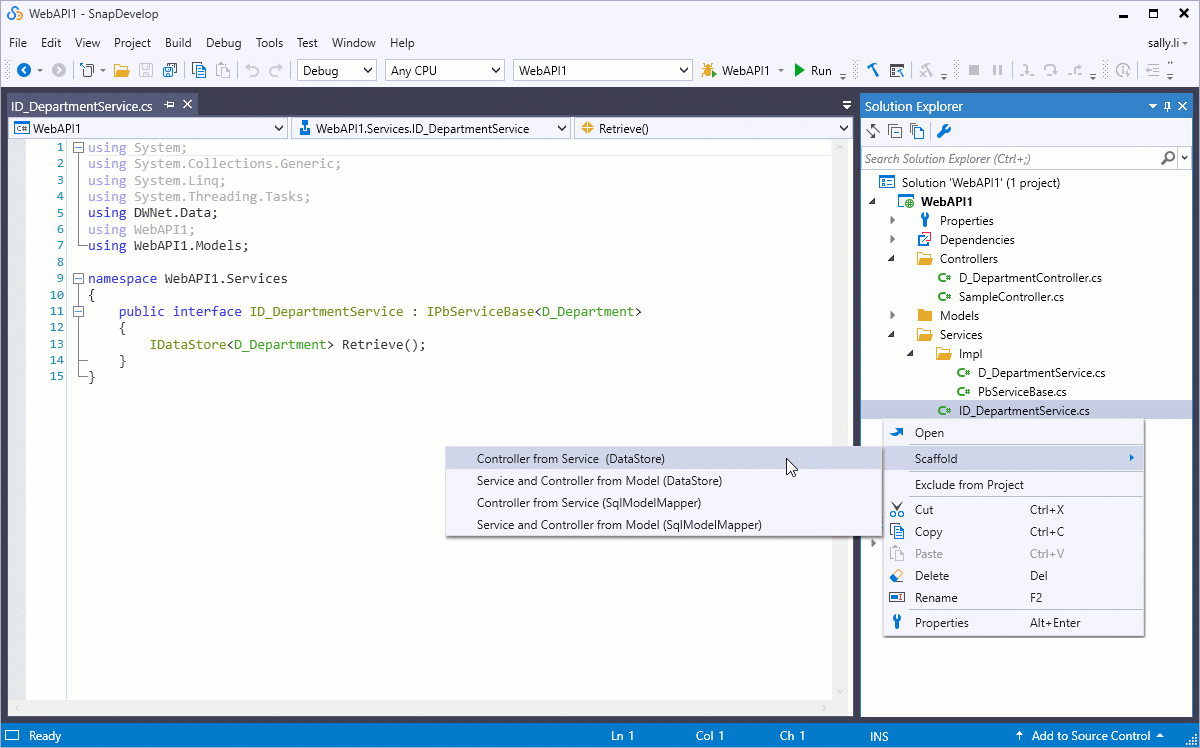Click the Open File folder icon

coord(121,70)
